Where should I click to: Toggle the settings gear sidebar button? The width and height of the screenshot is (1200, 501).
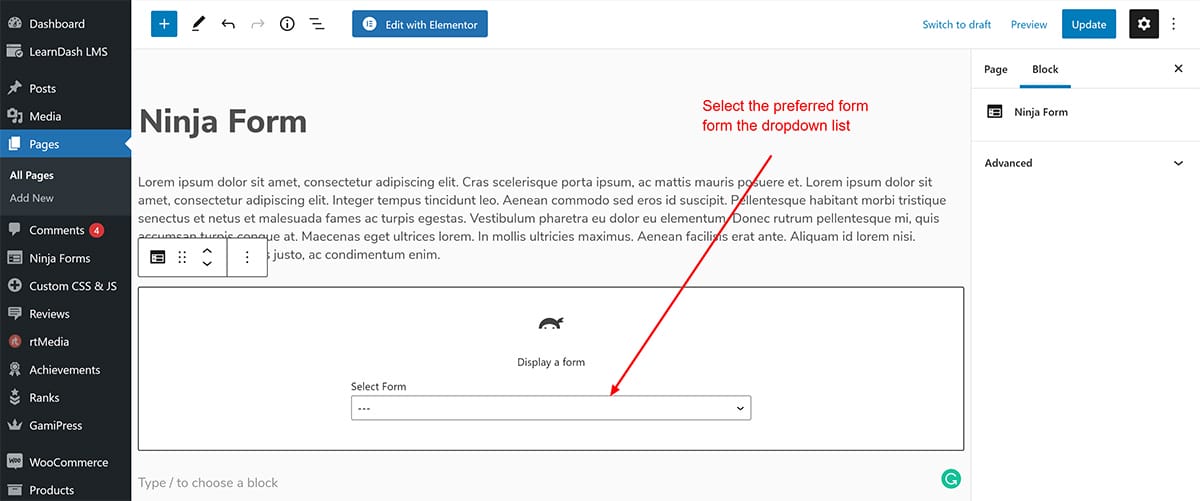[1144, 24]
